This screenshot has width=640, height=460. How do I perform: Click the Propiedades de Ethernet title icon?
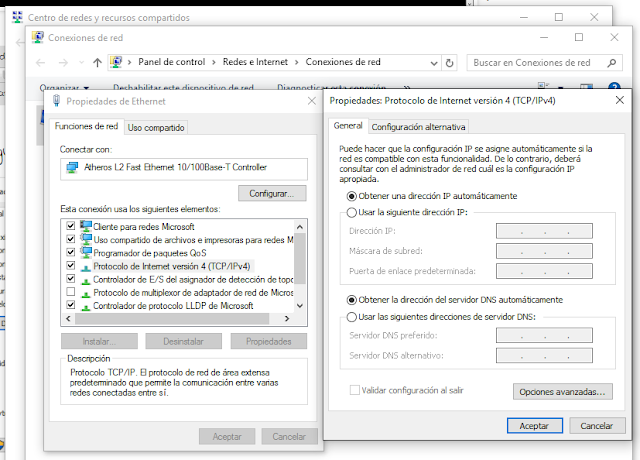pos(57,100)
